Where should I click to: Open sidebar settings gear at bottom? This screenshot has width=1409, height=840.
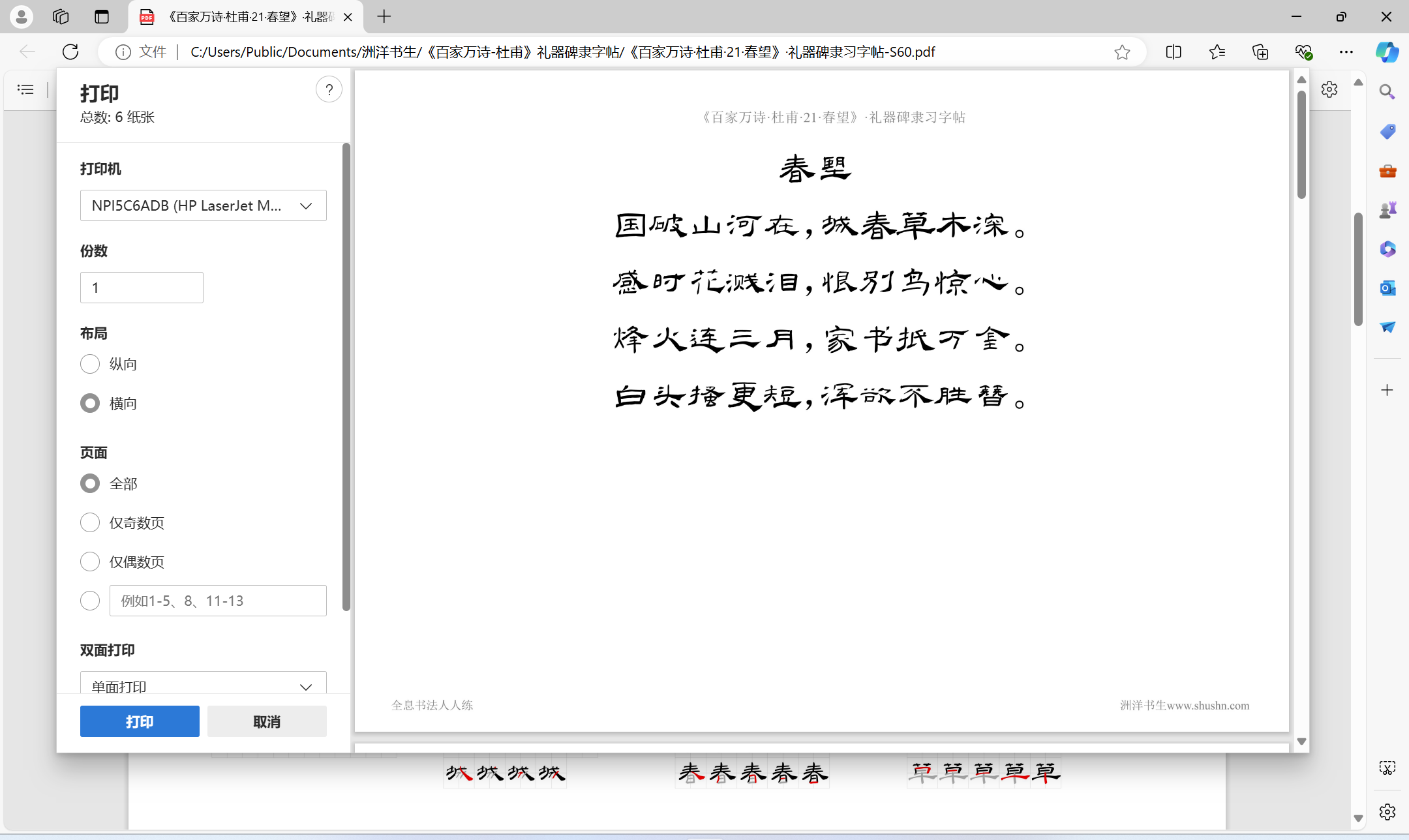(x=1387, y=812)
